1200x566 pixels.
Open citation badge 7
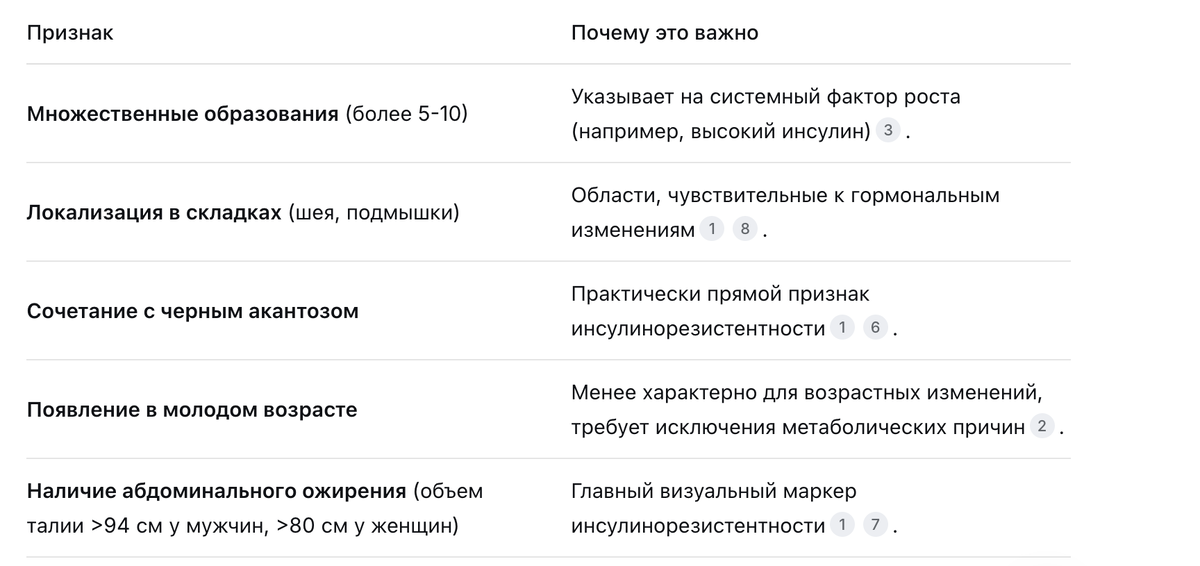point(875,525)
